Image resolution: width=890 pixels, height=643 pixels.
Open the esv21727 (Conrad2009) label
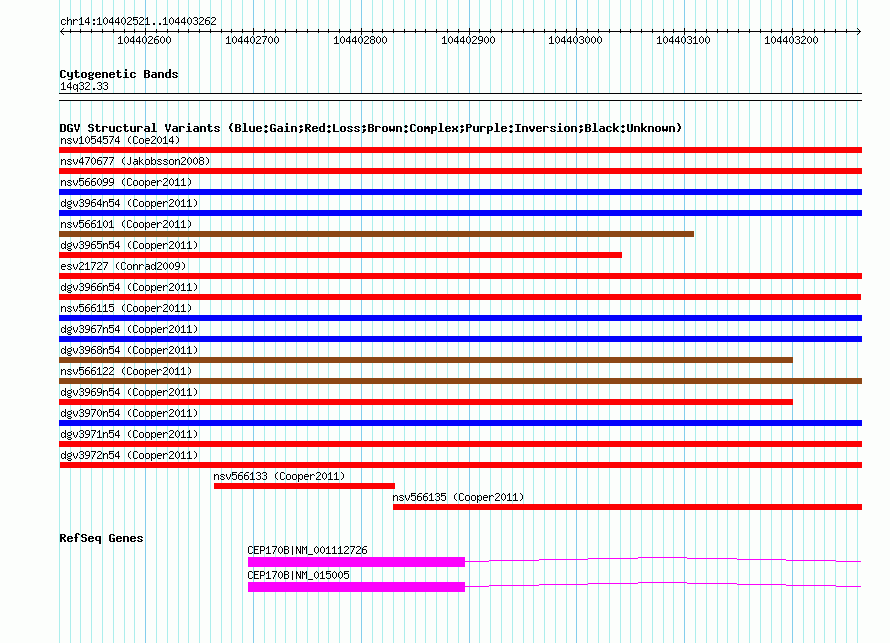point(123,266)
